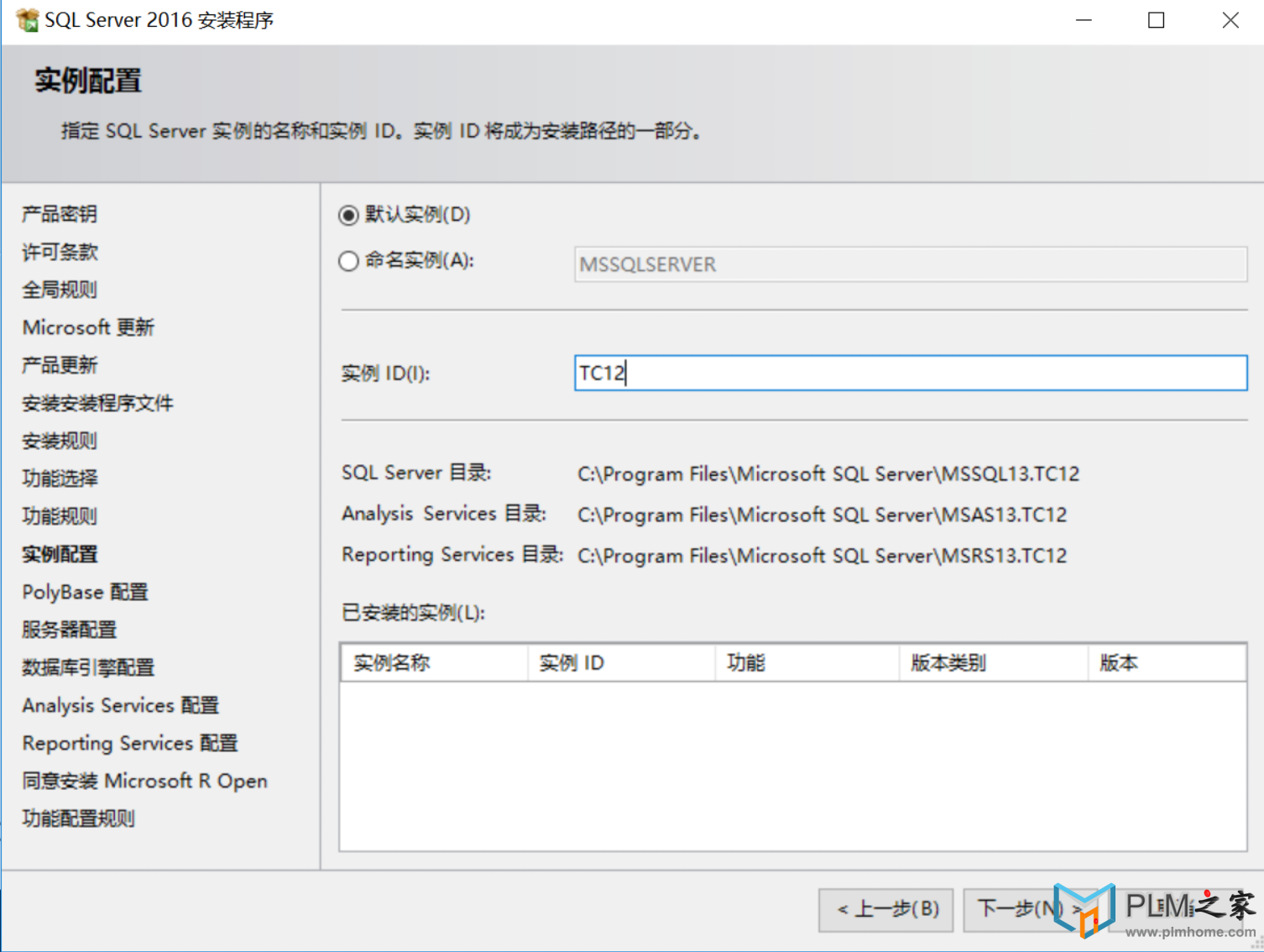Click the instance ID field containing TC12
This screenshot has width=1264, height=952.
pos(911,373)
